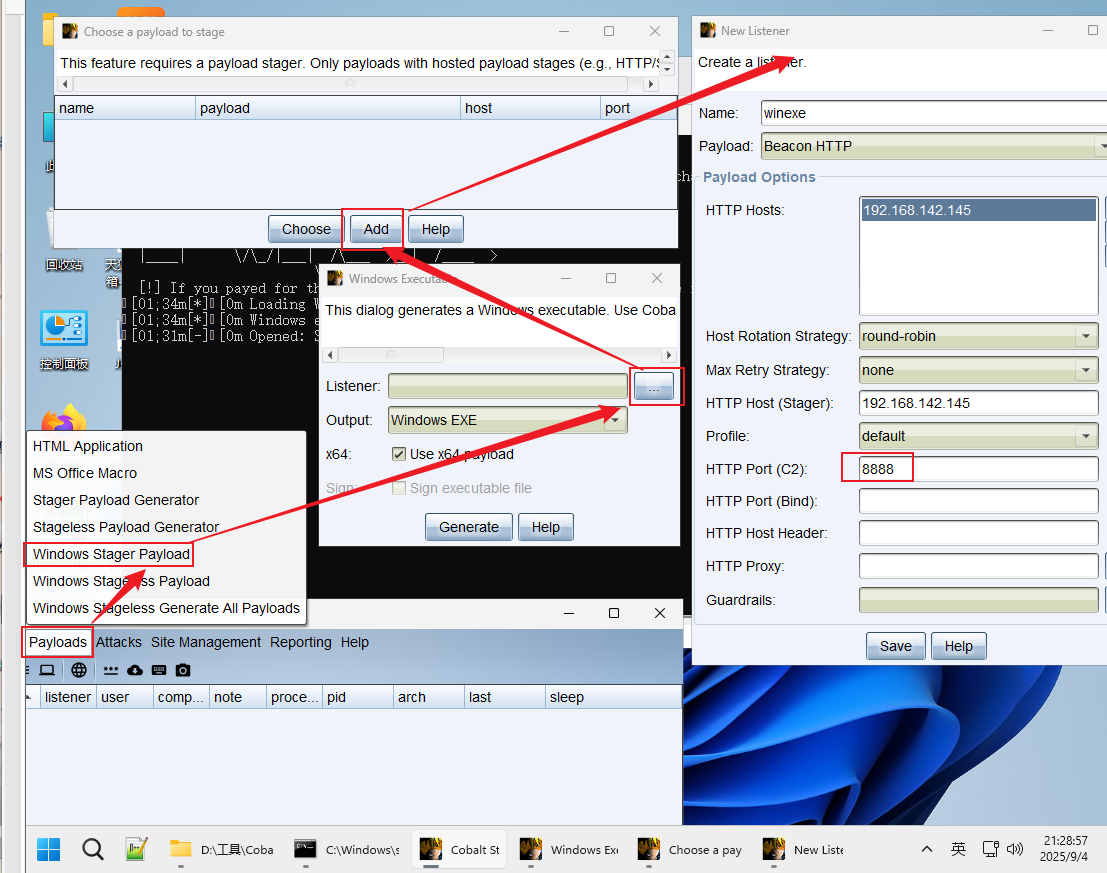Viewport: 1107px width, 873px height.
Task: Open the Profile default dropdown
Action: (1086, 436)
